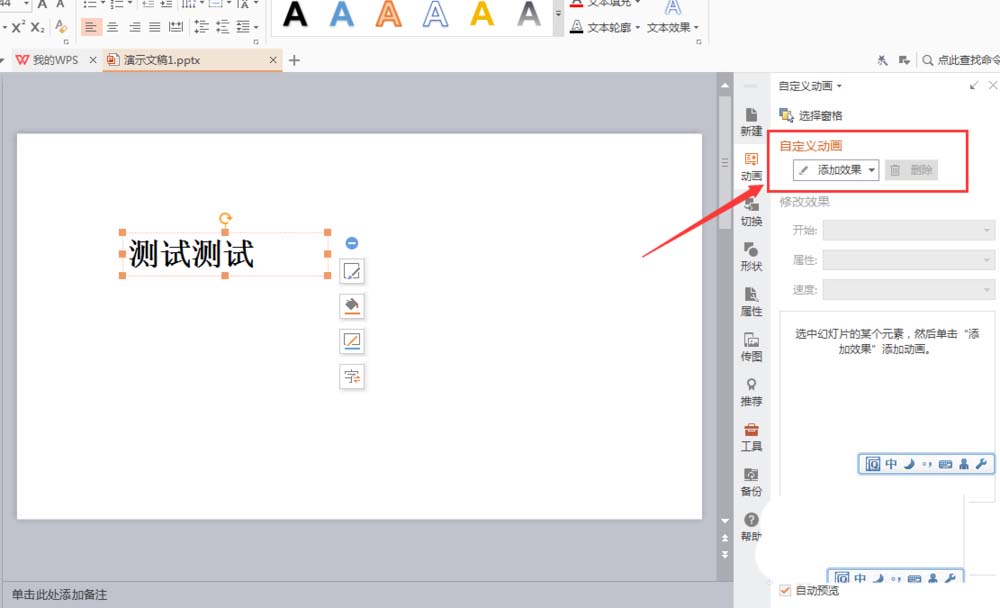The height and width of the screenshot is (608, 1000).
Task: Open the 开始 effect dropdown
Action: [908, 230]
